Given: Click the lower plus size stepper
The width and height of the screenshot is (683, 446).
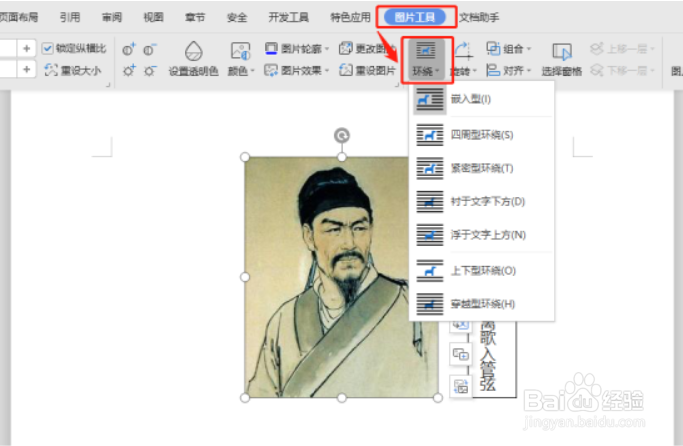Looking at the screenshot, I should tap(27, 69).
